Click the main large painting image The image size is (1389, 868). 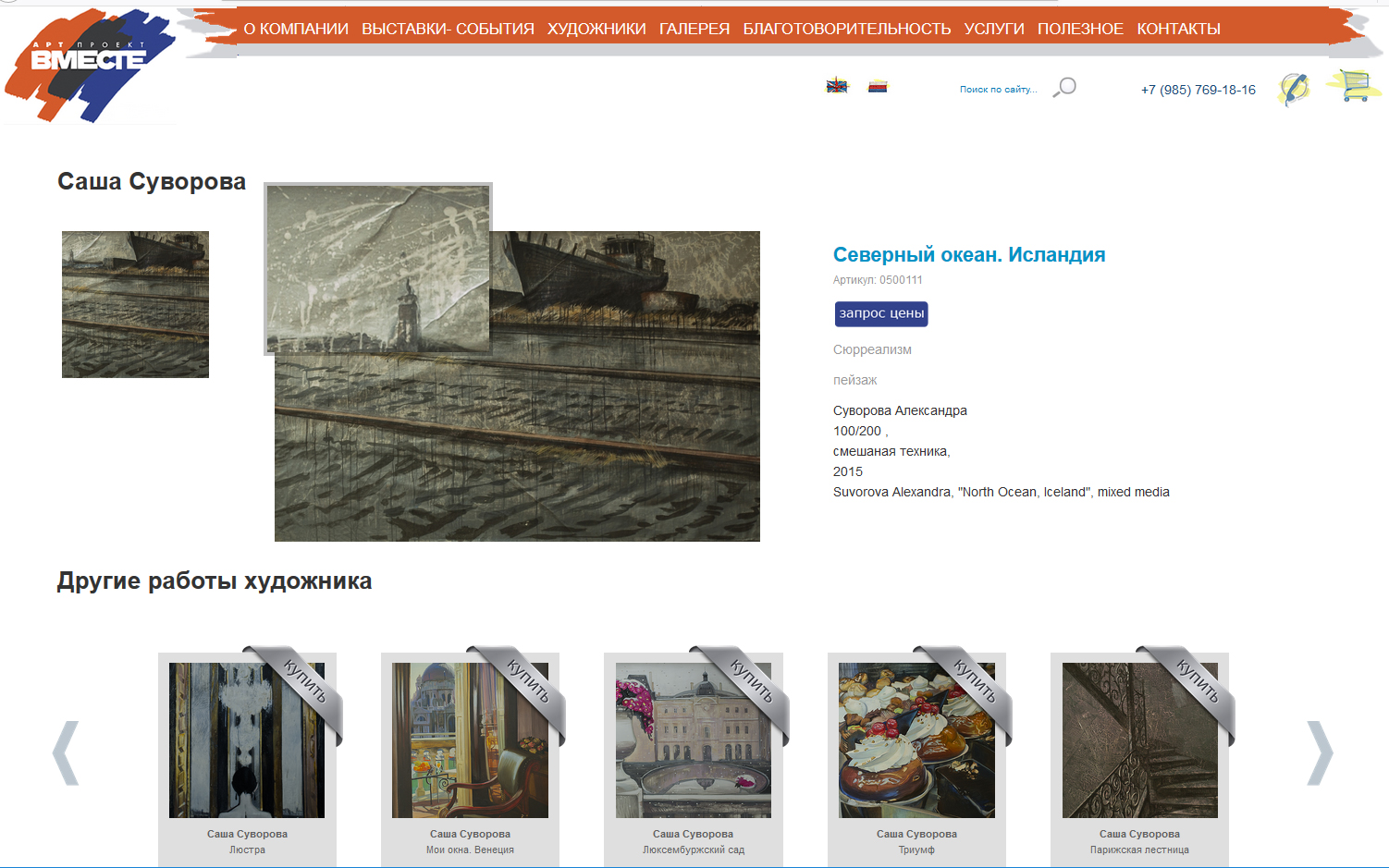[517, 386]
